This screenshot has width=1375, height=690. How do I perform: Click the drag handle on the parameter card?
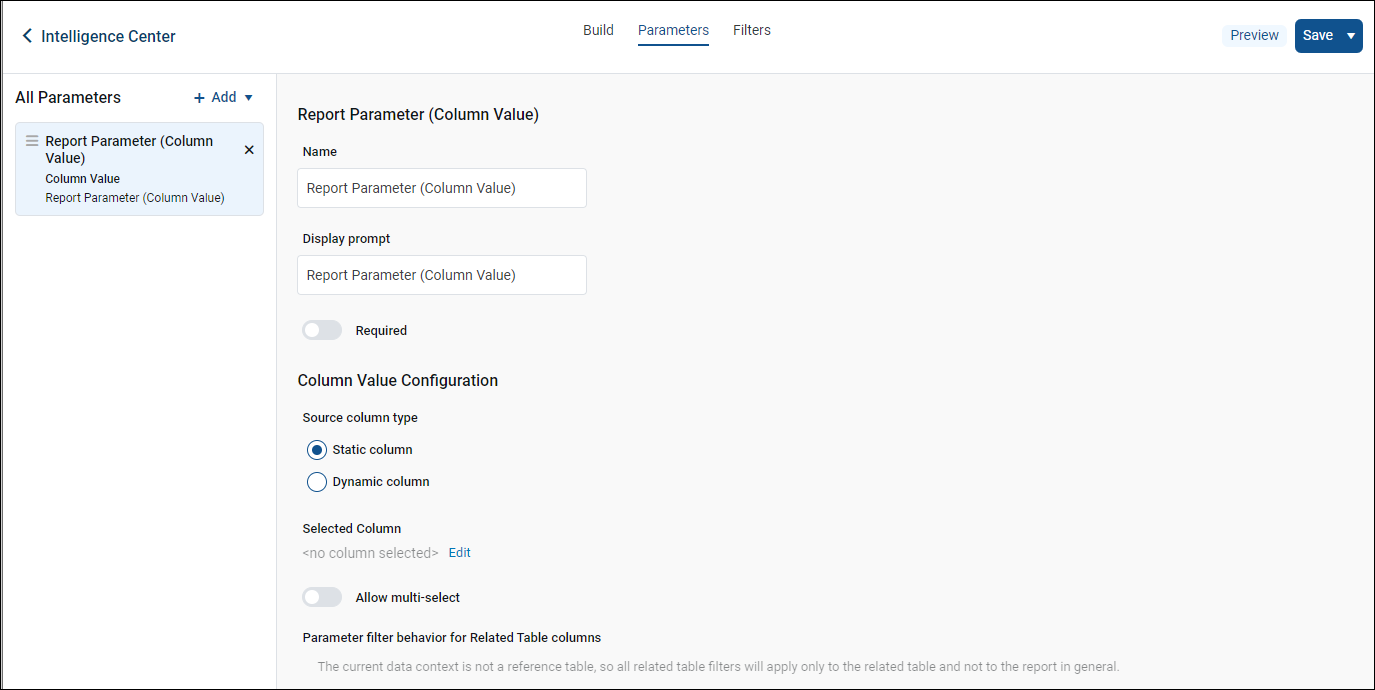point(32,141)
